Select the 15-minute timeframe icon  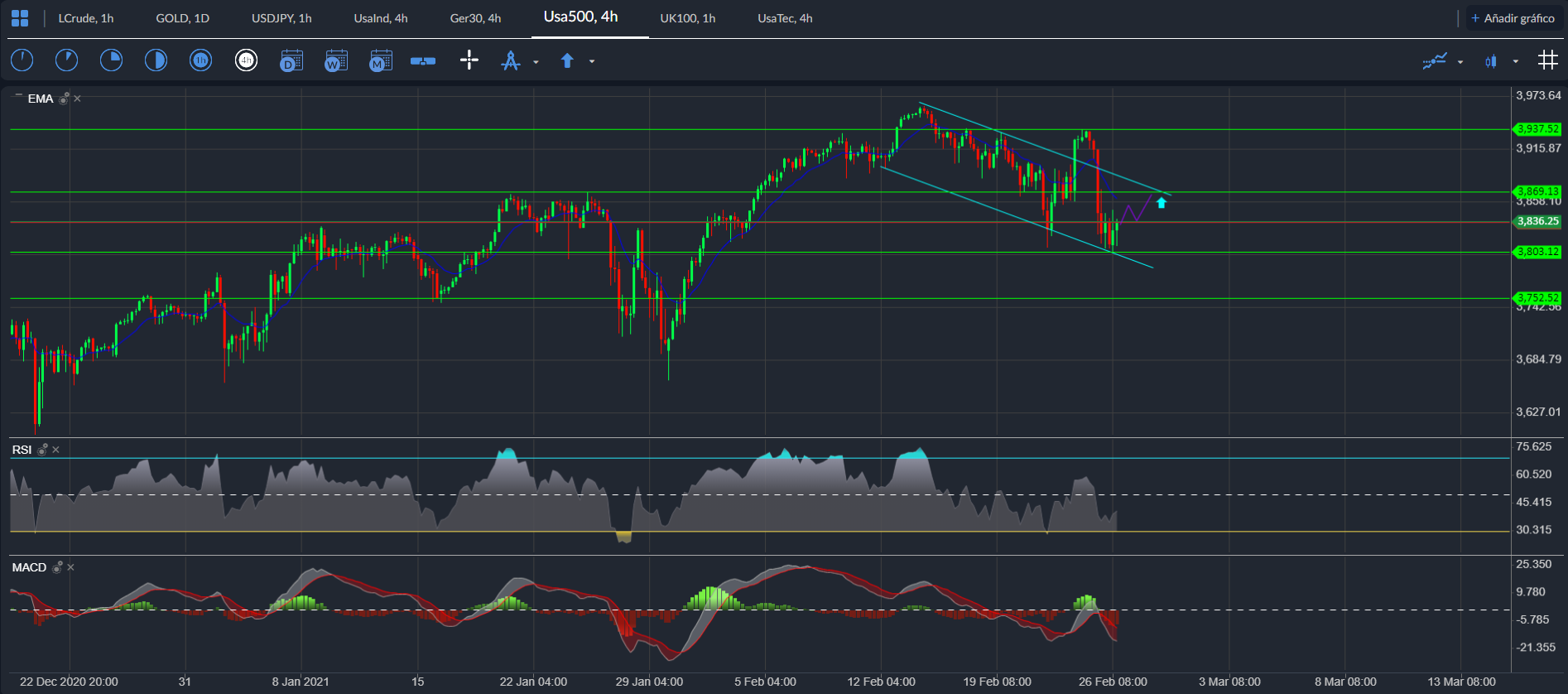click(111, 60)
